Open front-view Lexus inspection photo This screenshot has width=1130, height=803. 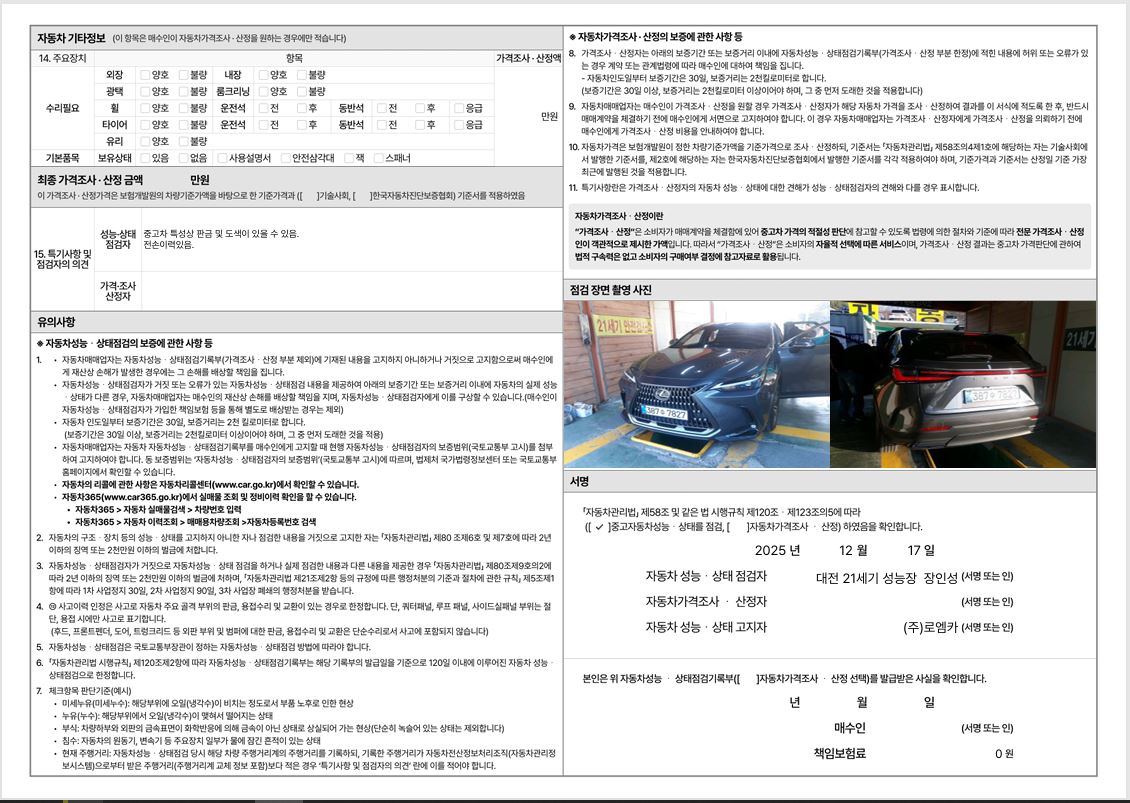point(696,384)
